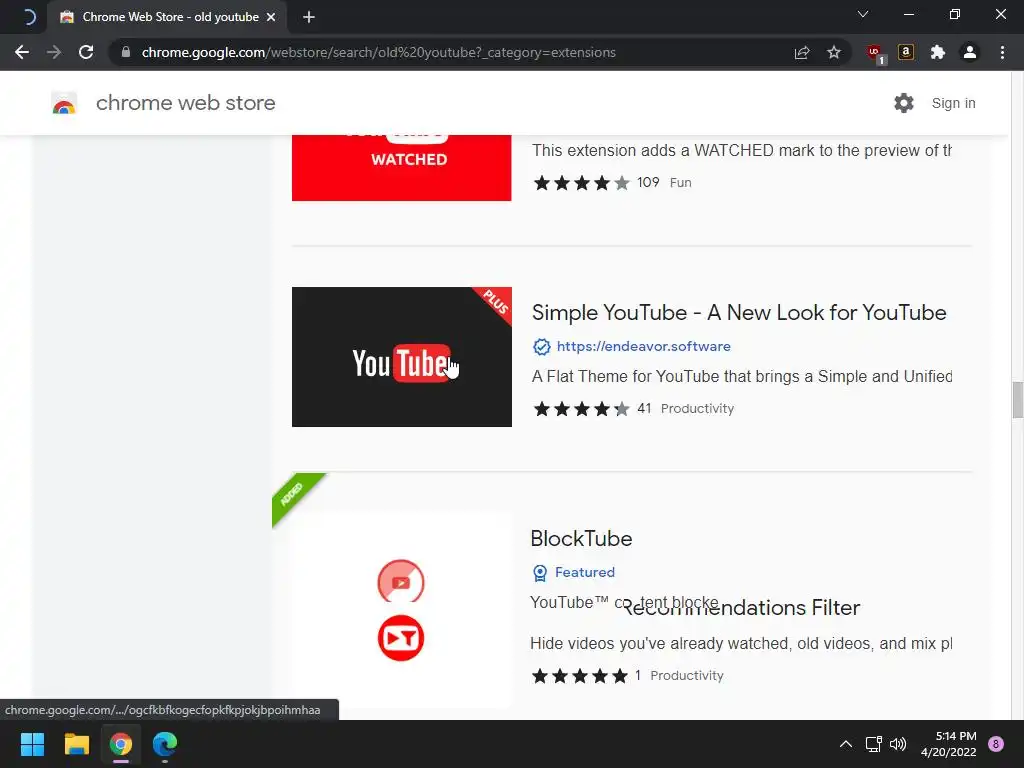Open the network tray icon
The width and height of the screenshot is (1024, 768).
[x=873, y=744]
